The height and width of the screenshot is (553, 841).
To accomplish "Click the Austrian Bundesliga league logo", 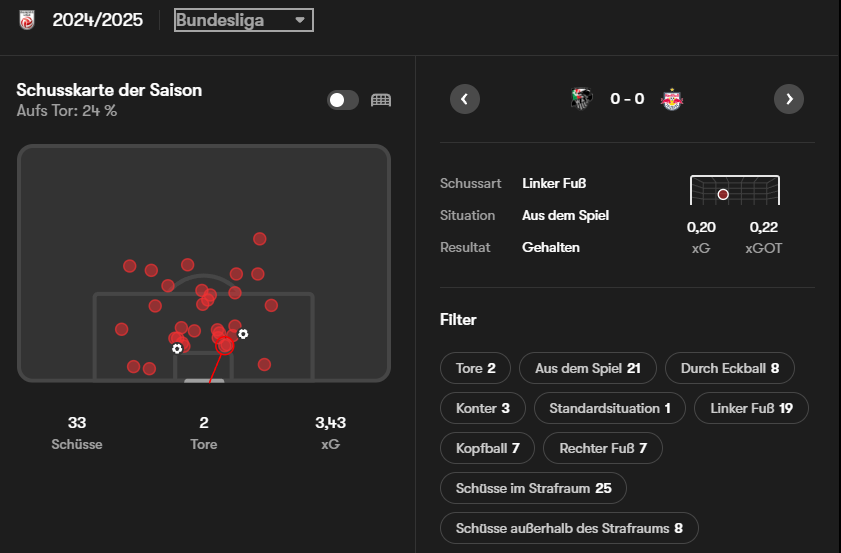I will click(27, 20).
